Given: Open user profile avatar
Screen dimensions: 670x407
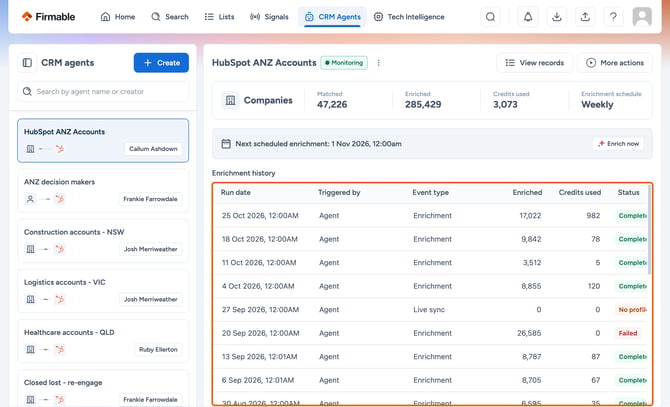Looking at the screenshot, I should tap(642, 17).
